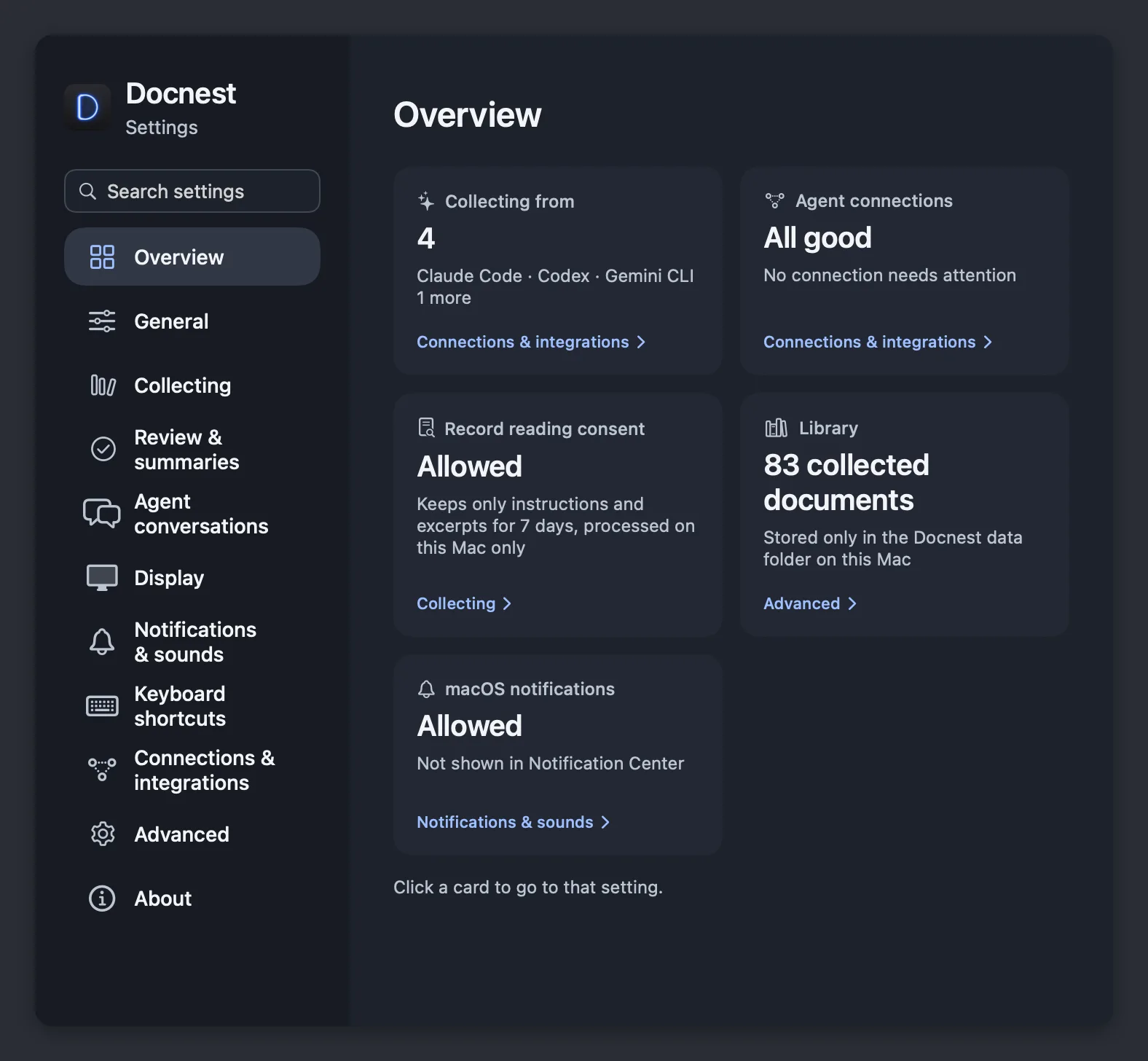The image size is (1148, 1061).
Task: Click the sparkle icon on Collecting from card
Action: pyautogui.click(x=426, y=201)
